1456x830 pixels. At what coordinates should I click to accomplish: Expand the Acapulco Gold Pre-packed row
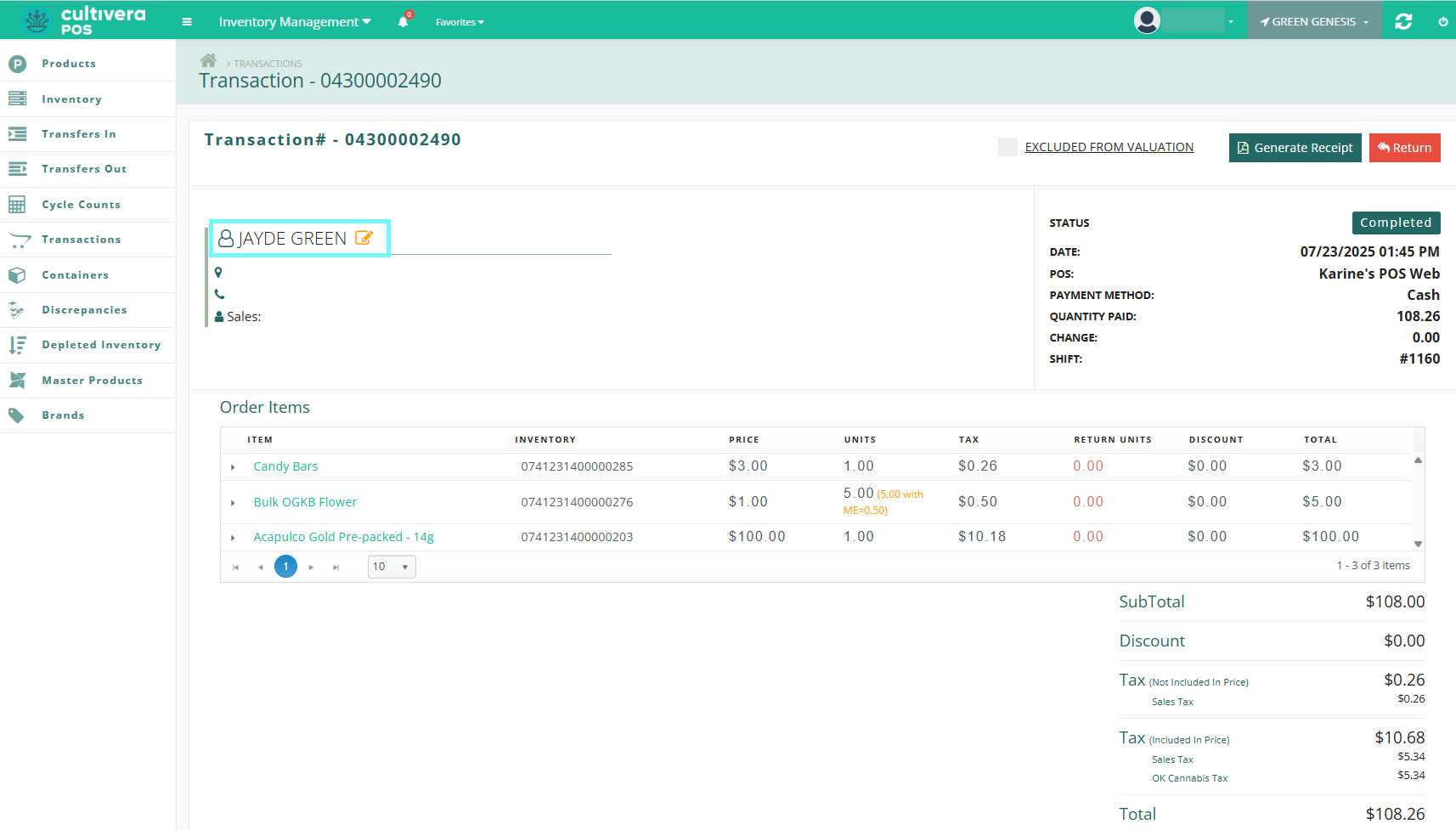[x=233, y=538]
